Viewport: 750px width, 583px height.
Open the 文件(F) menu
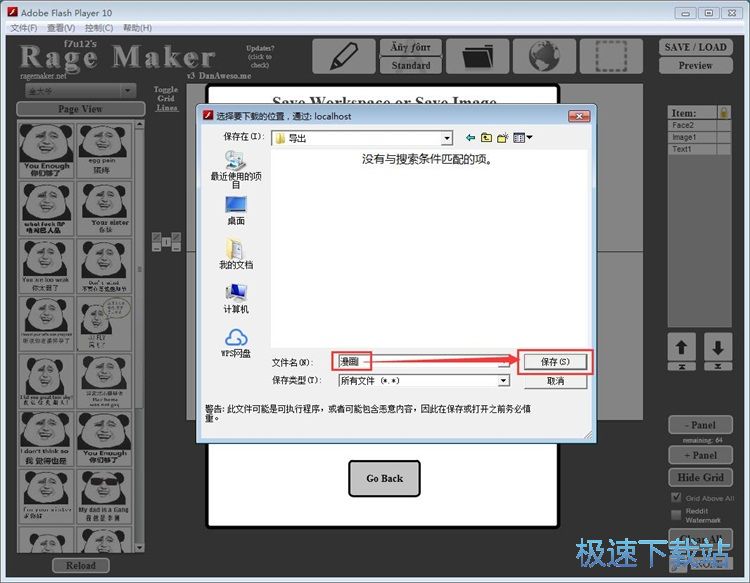(24, 28)
